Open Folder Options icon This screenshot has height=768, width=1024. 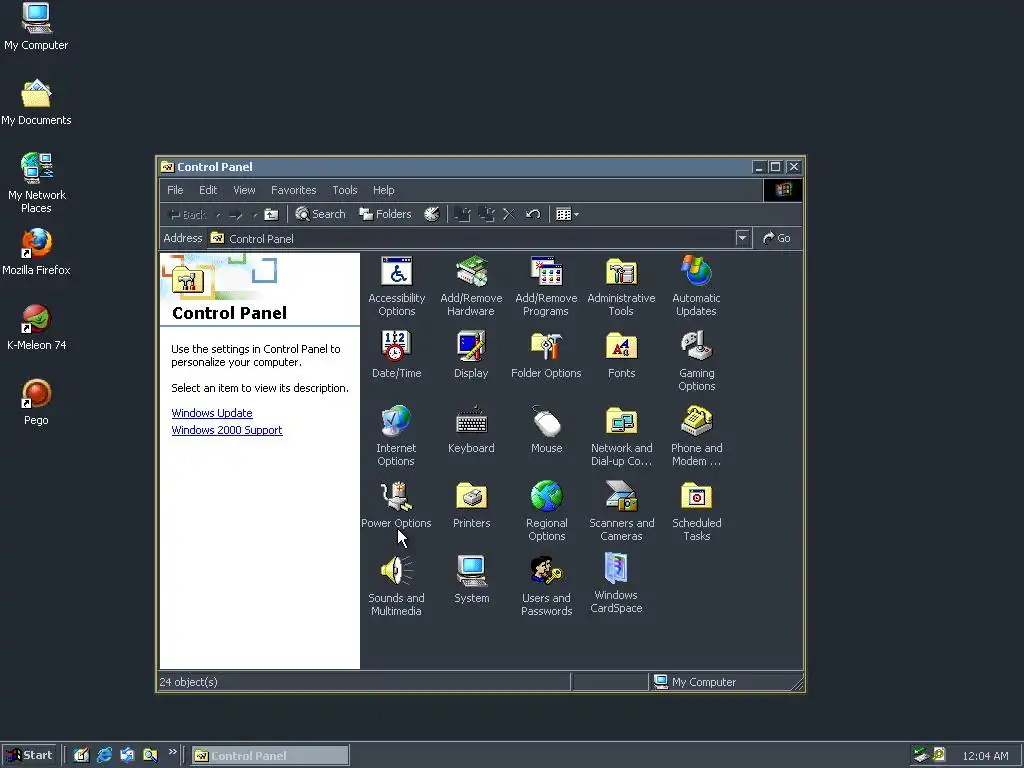tap(547, 355)
